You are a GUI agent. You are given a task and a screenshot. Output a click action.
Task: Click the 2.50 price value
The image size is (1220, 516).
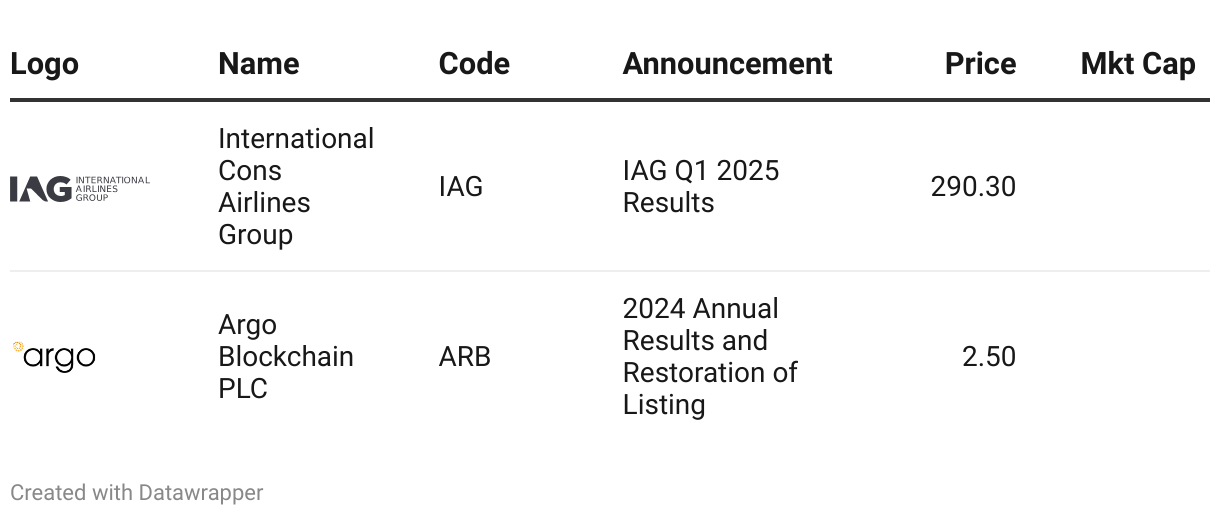(989, 357)
